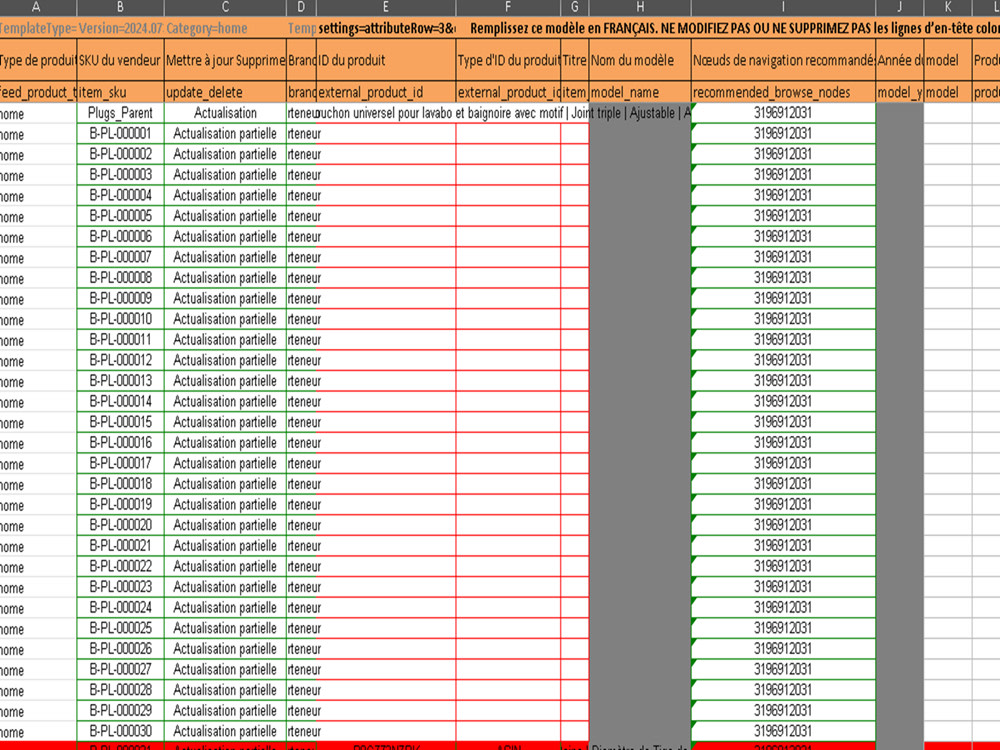Click the 'item_sku' attribute cell
Viewport: 1000px width, 750px height.
121,92
